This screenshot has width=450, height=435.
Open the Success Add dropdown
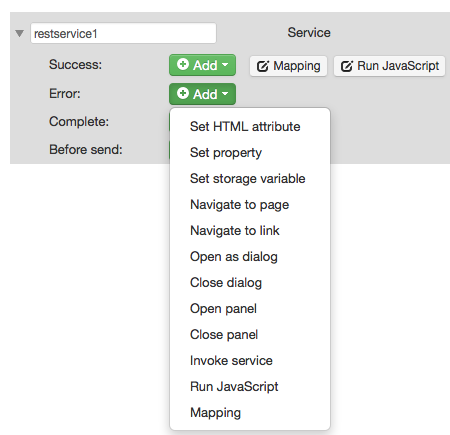pos(202,65)
